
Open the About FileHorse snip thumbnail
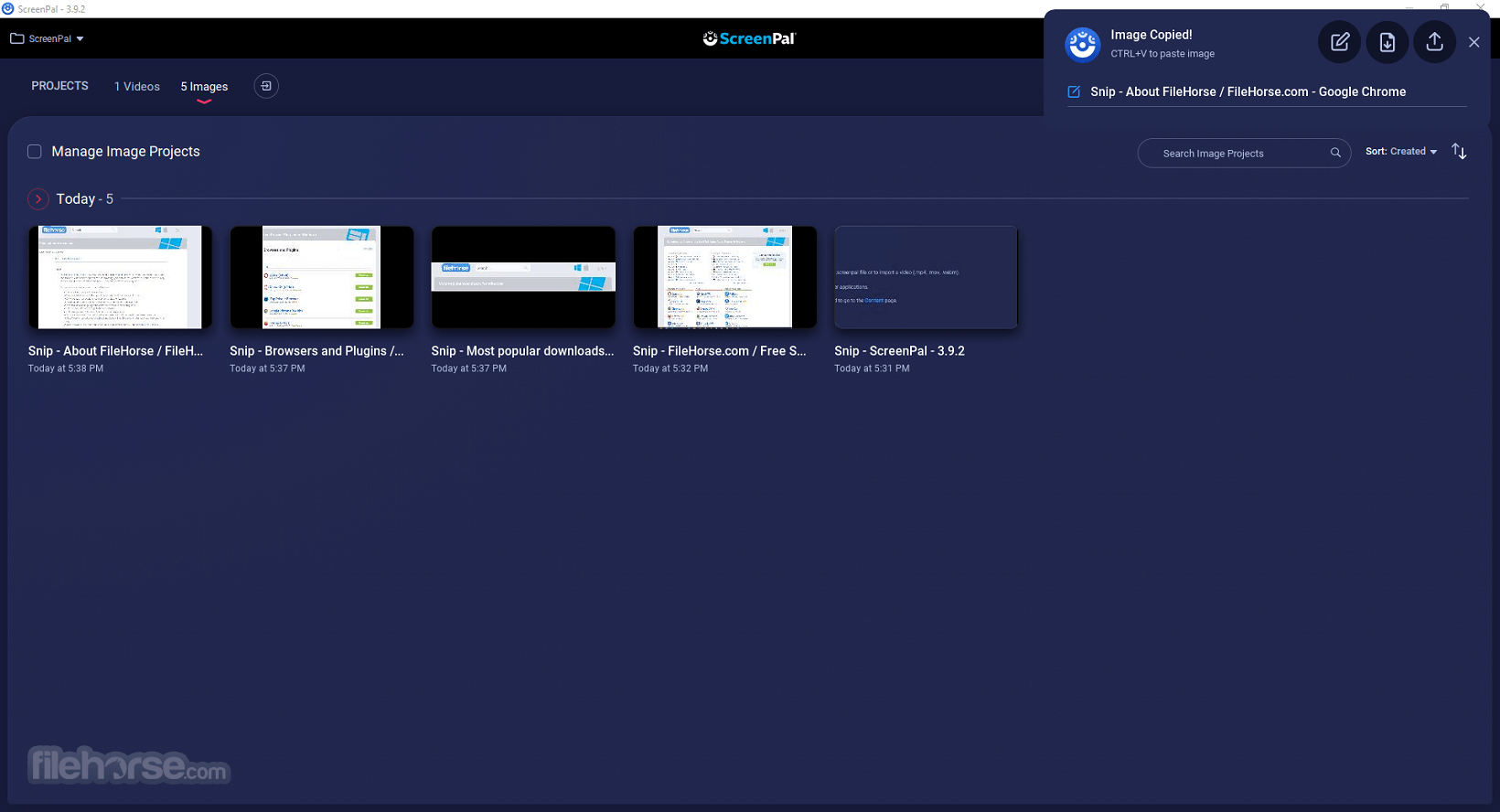(x=120, y=277)
